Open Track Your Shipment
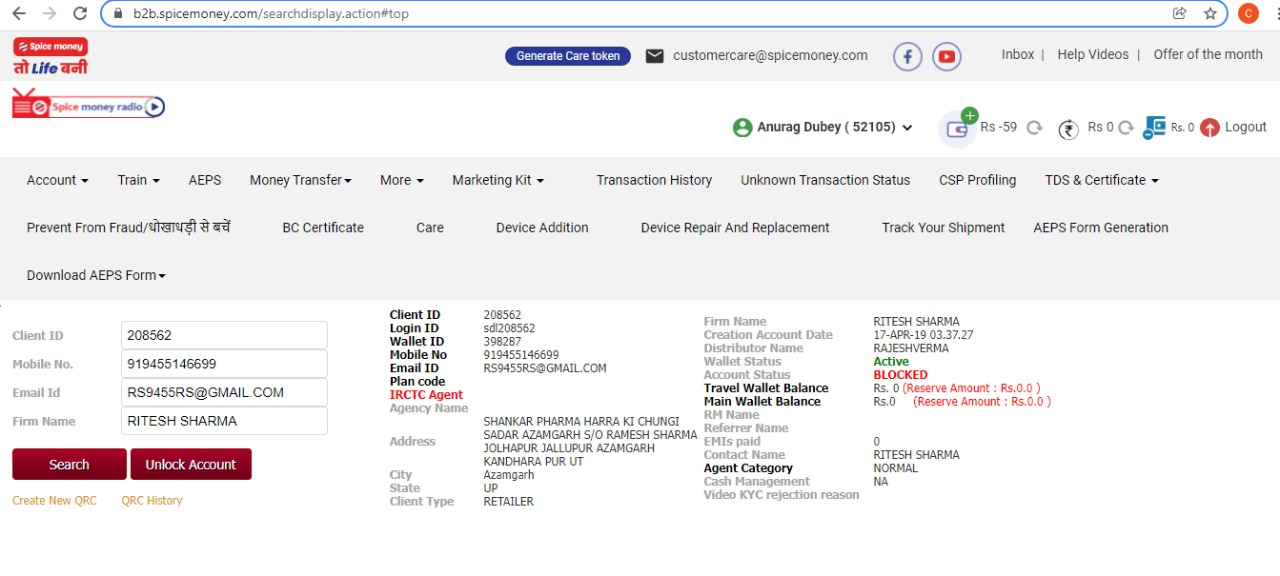 point(943,227)
